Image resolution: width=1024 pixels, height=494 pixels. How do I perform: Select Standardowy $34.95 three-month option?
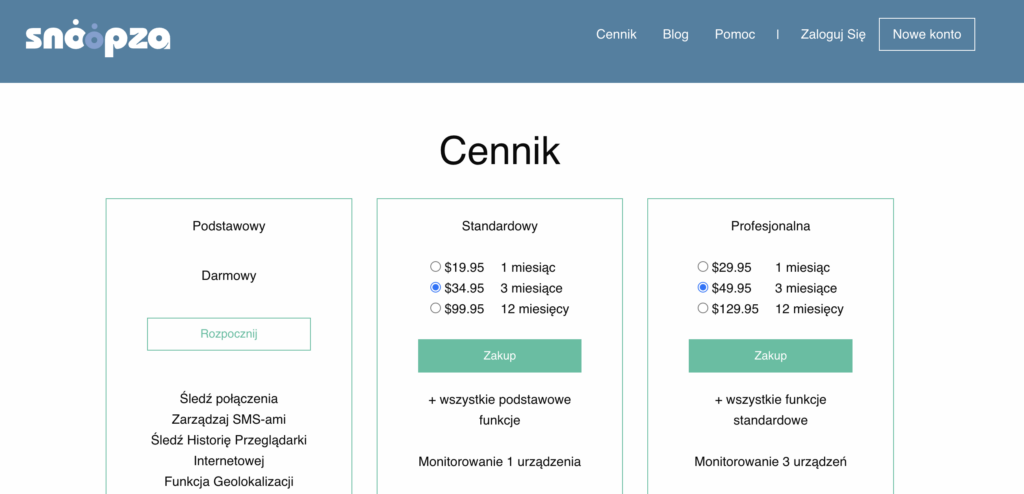[435, 288]
